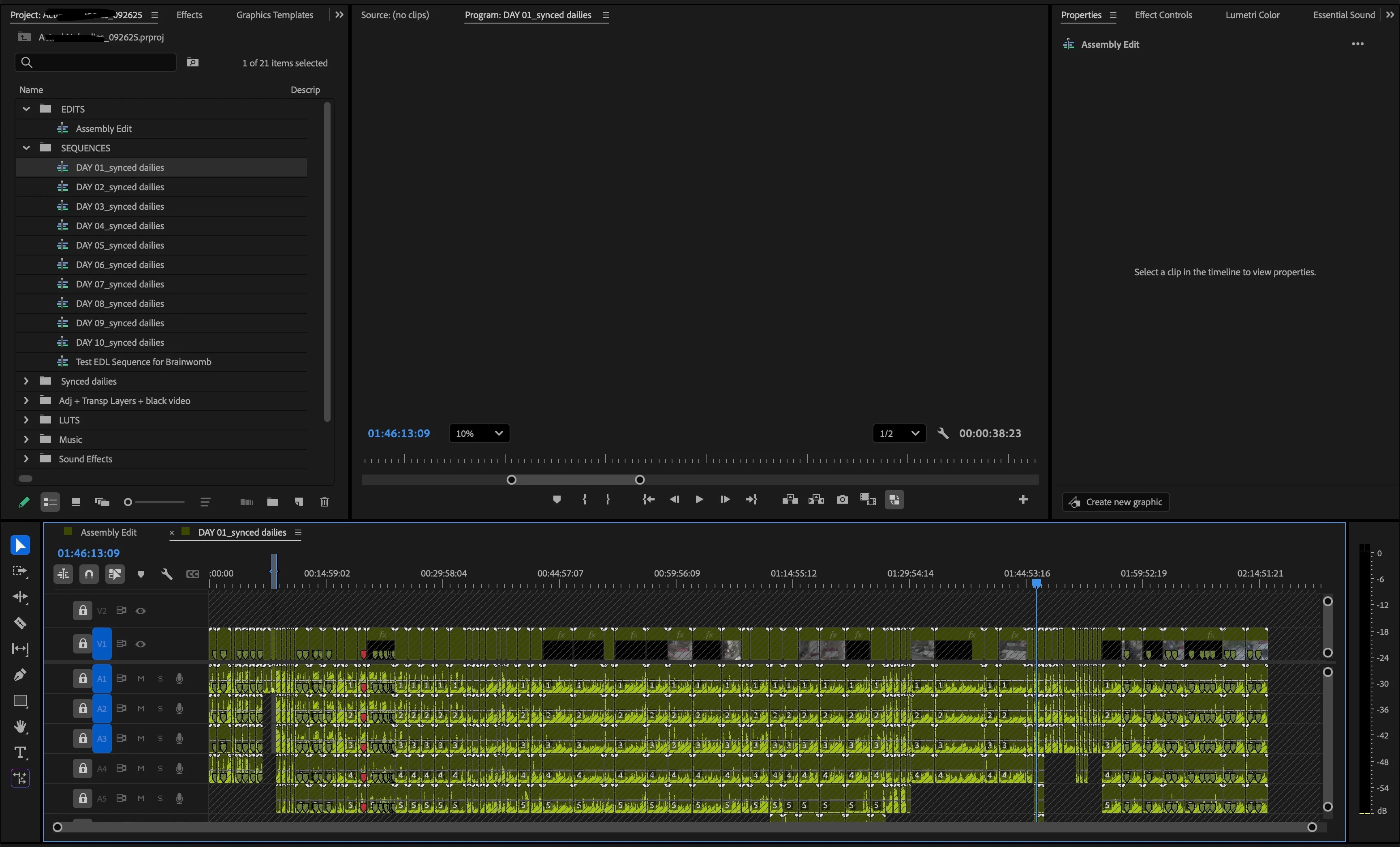Click Create new graphic button
Viewport: 1400px width, 847px height.
point(1116,502)
